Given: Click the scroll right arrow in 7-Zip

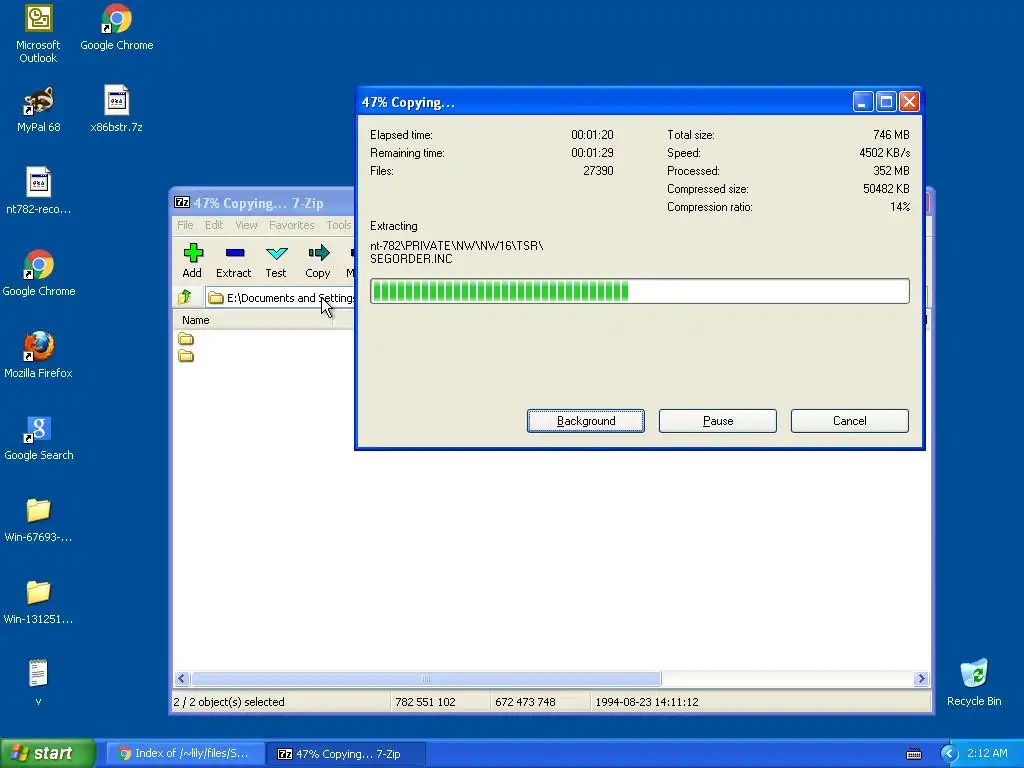Looking at the screenshot, I should 921,679.
